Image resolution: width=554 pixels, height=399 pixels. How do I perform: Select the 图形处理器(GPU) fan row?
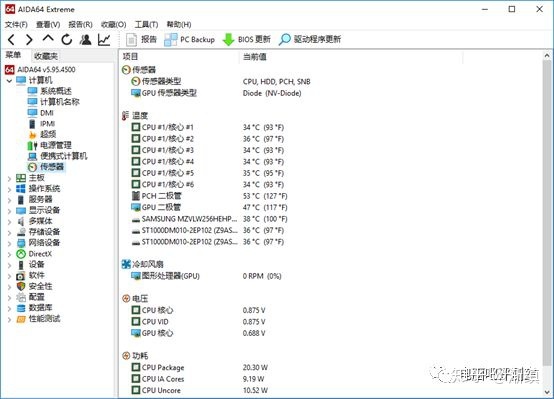(x=206, y=276)
